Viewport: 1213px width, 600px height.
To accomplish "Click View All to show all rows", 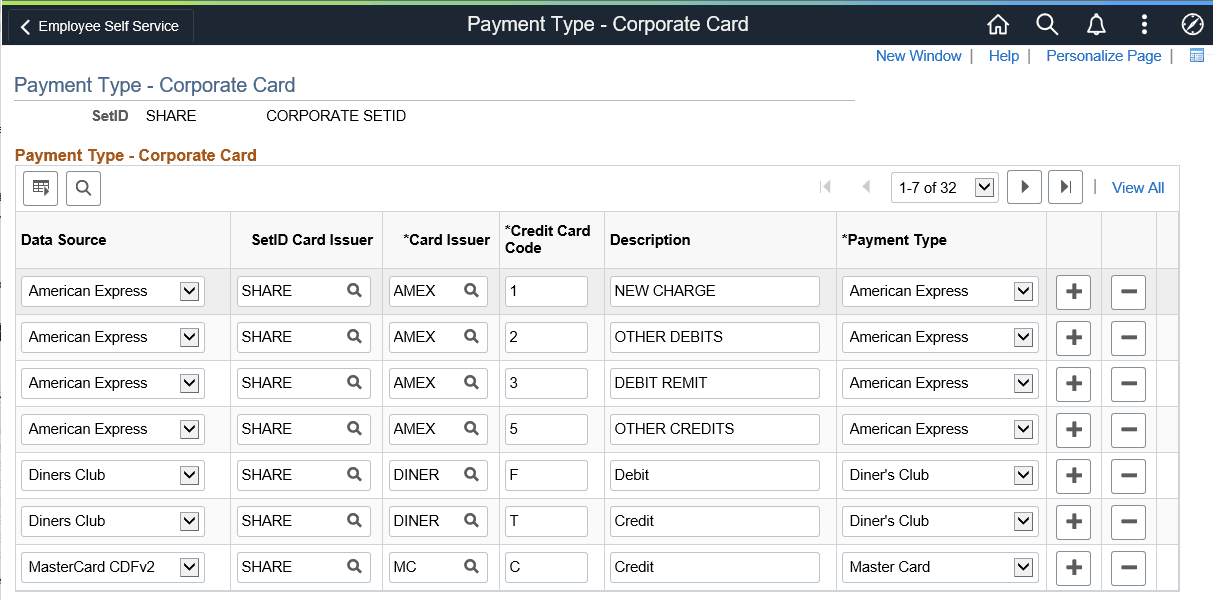I will pyautogui.click(x=1137, y=187).
